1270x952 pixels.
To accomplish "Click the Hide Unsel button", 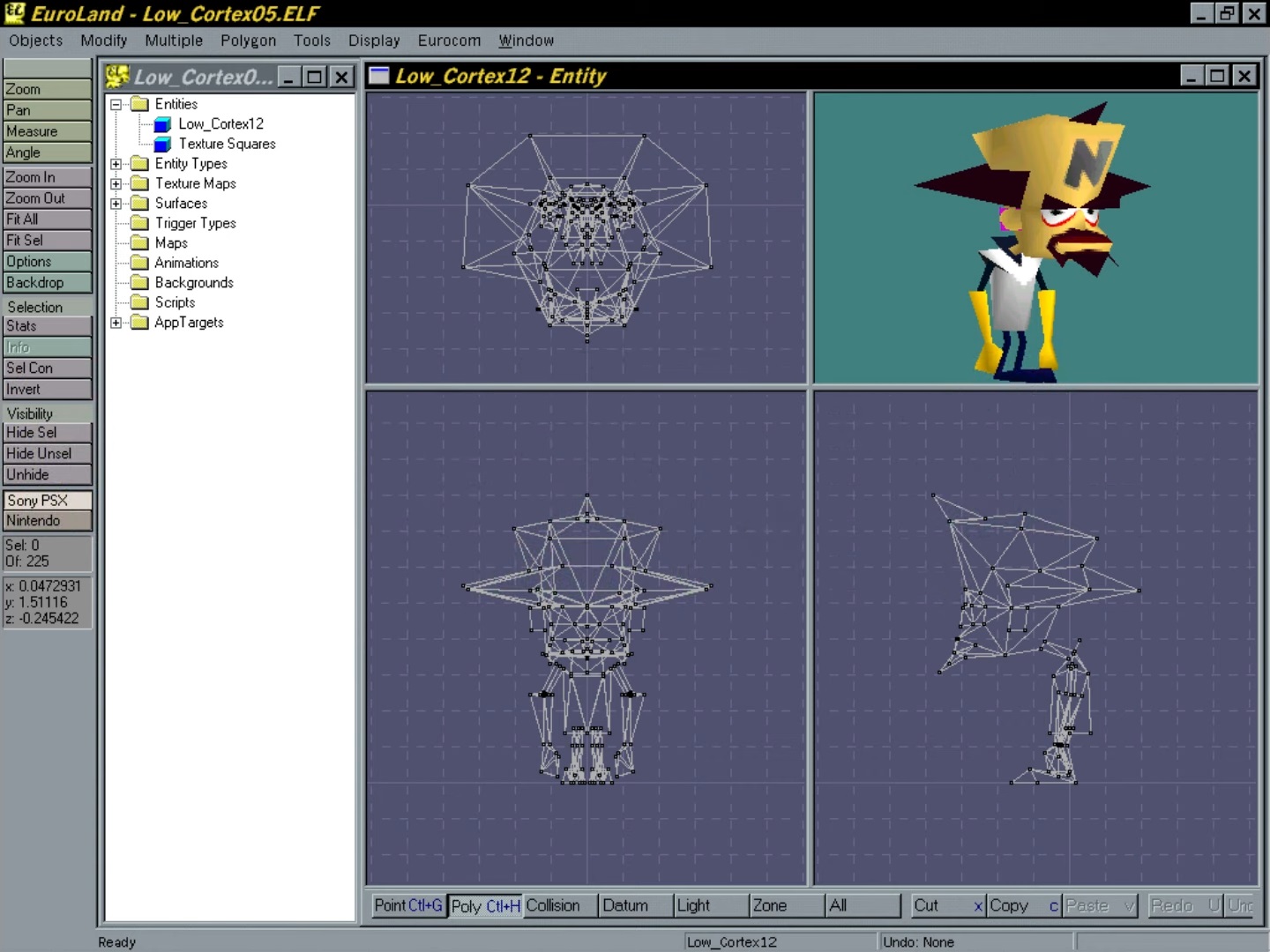I will click(x=48, y=454).
